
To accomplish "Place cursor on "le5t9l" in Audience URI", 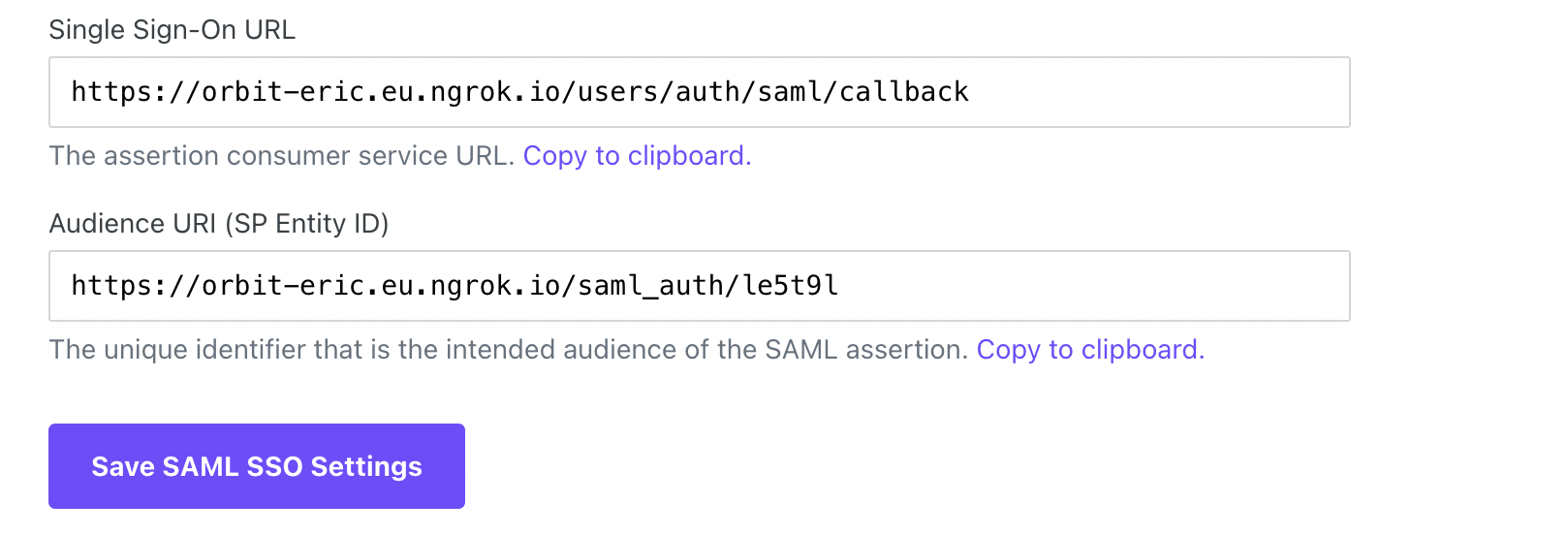I will (790, 286).
